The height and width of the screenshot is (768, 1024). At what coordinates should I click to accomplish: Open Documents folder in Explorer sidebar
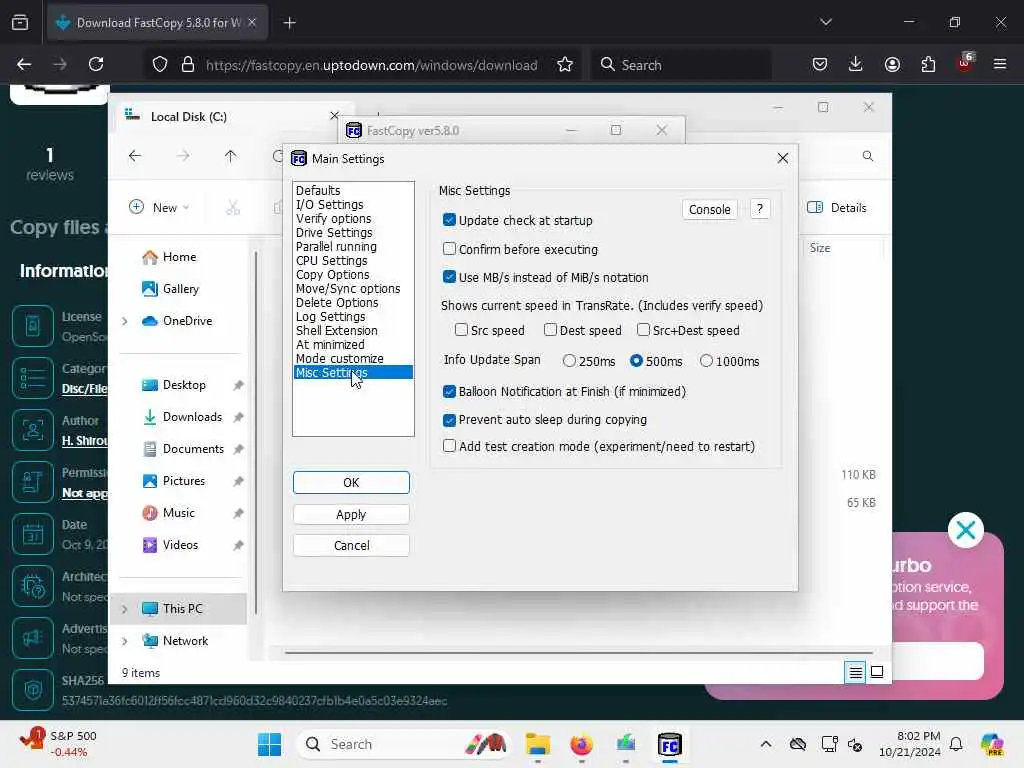(x=183, y=449)
